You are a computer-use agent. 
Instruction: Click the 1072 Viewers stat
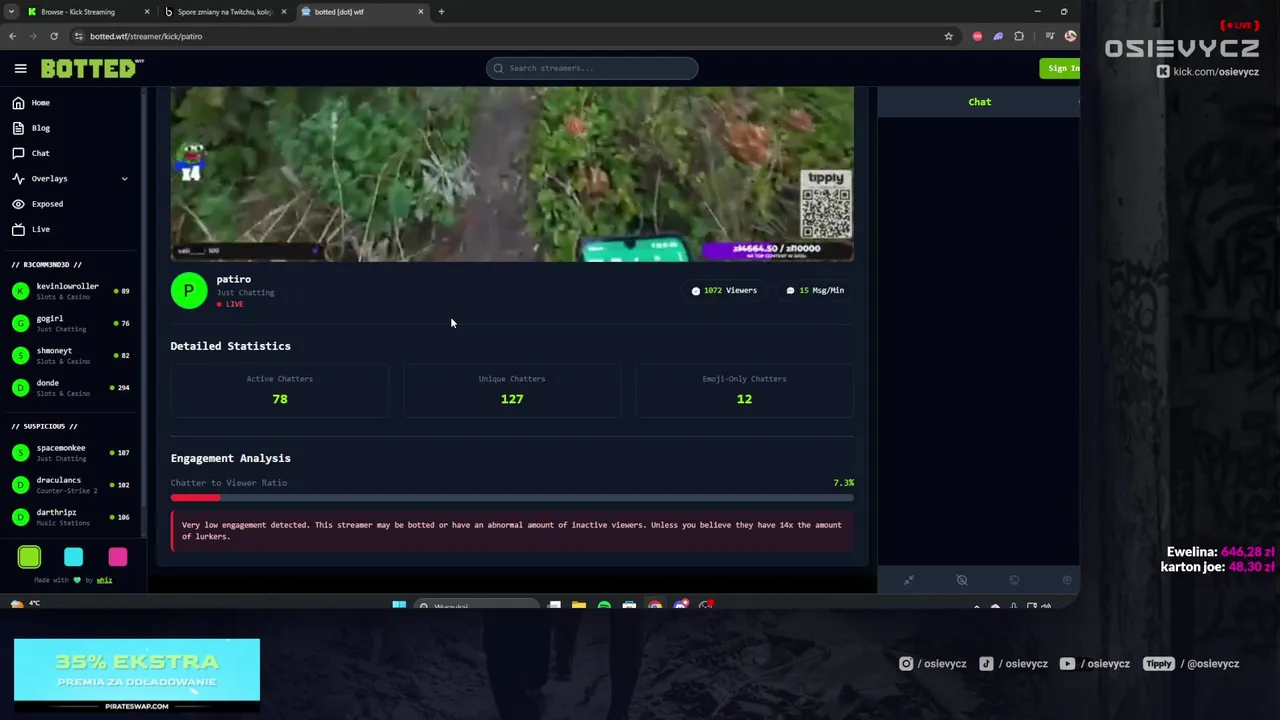(724, 290)
